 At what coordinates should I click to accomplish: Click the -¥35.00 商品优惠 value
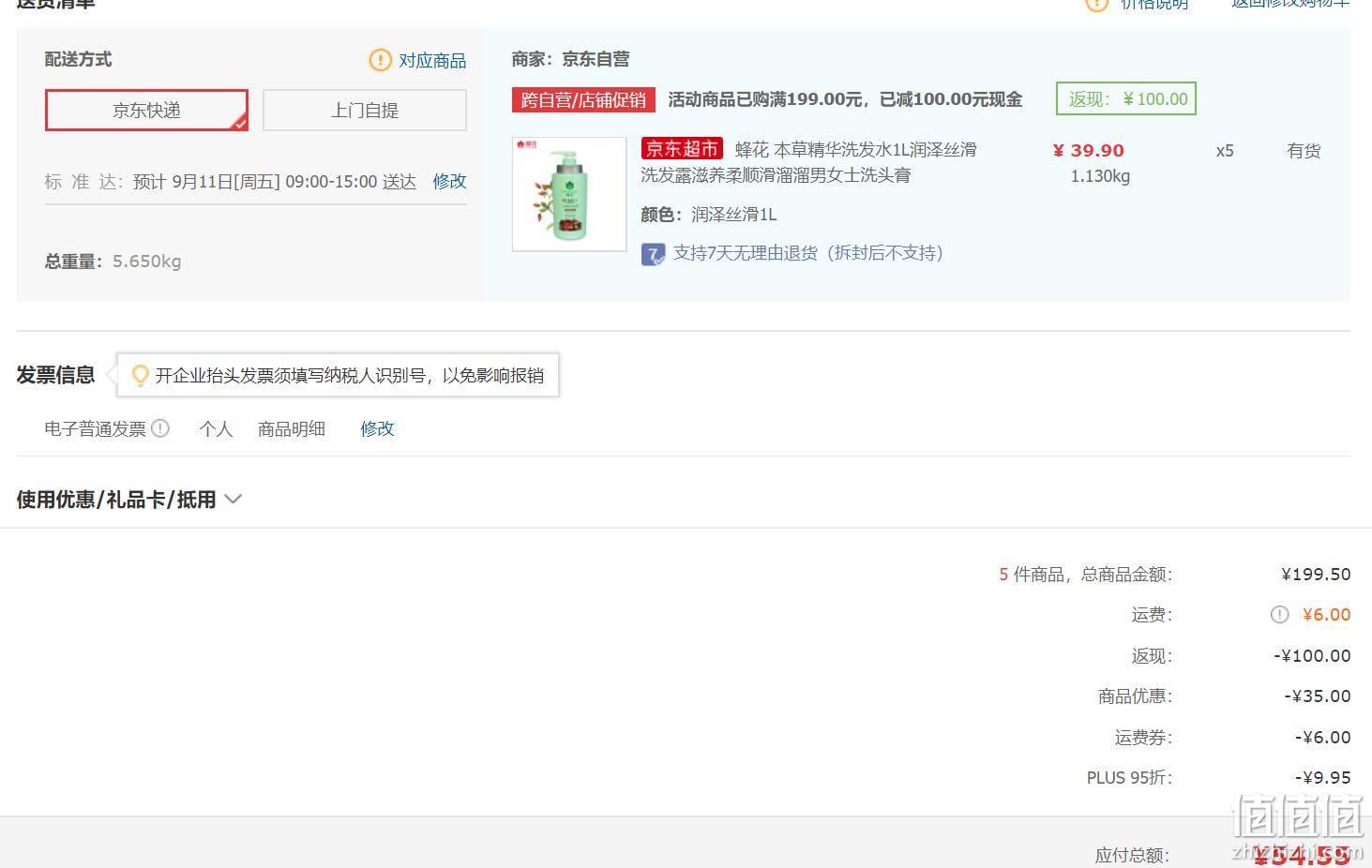[1318, 696]
